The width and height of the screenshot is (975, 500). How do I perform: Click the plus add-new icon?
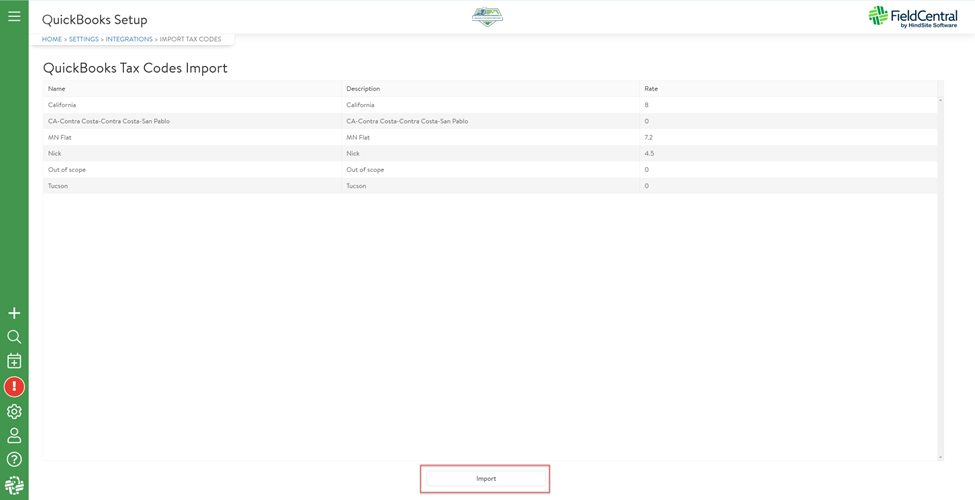[14, 313]
